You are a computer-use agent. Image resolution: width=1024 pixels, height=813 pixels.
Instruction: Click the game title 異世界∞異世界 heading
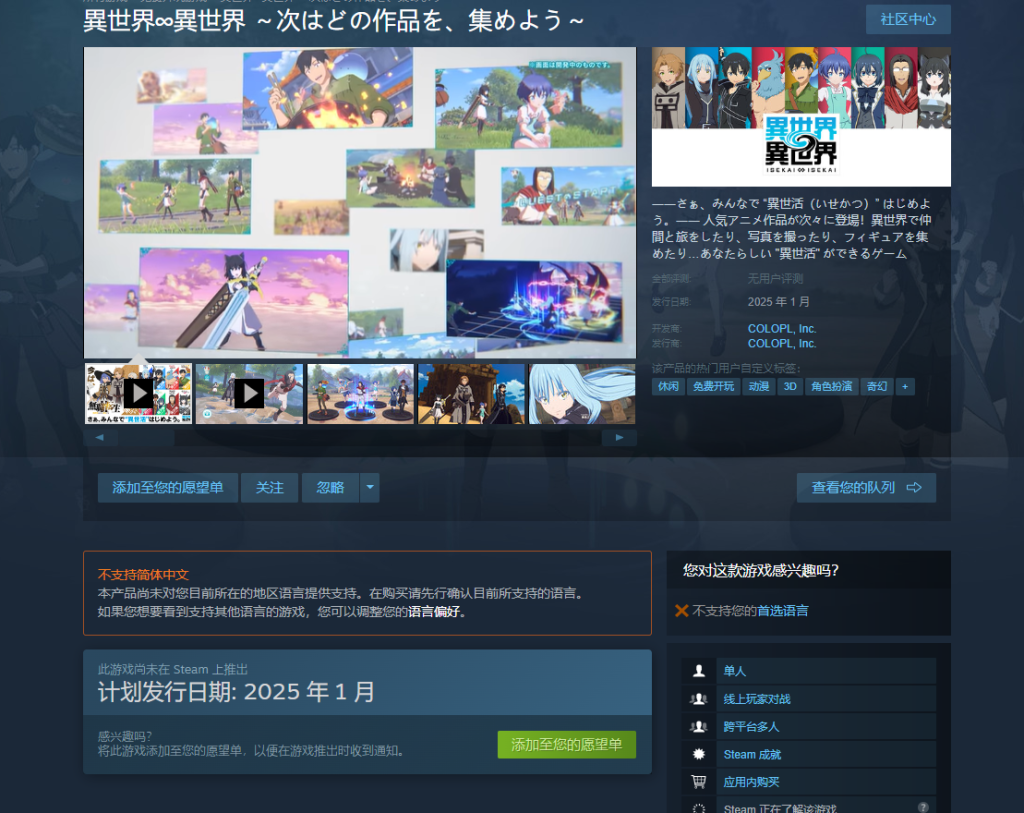(334, 21)
